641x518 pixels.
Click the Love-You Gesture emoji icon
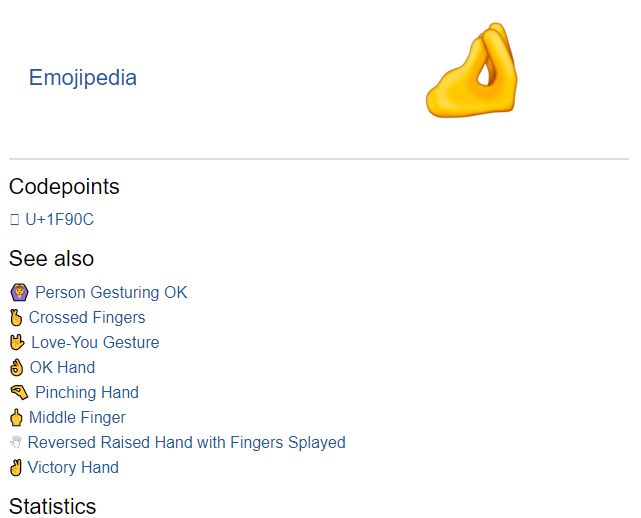17,343
